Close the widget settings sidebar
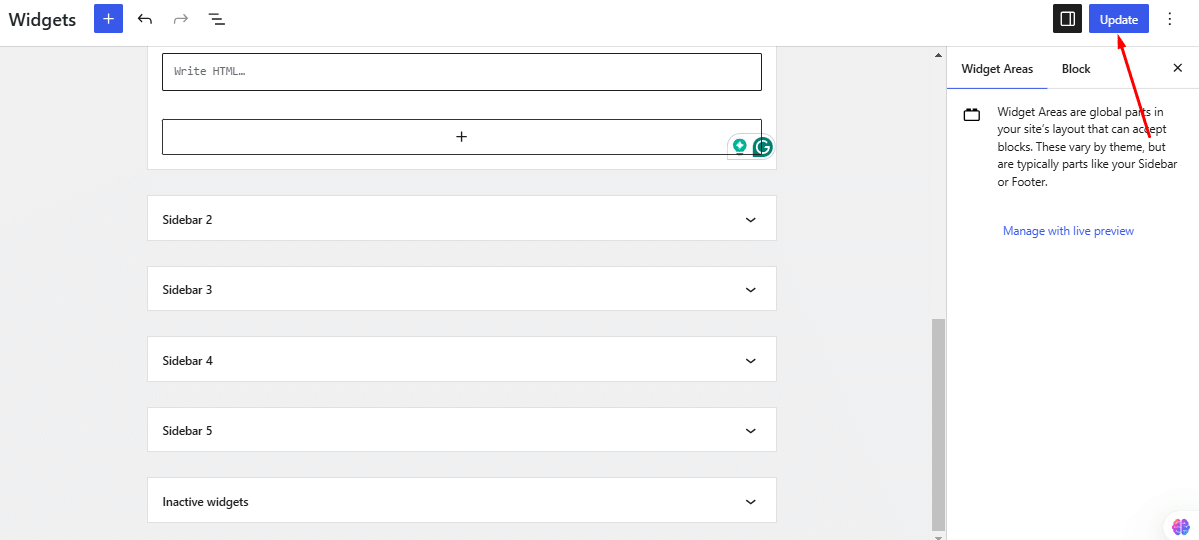Screen dimensions: 1199x540 (x=1177, y=69)
